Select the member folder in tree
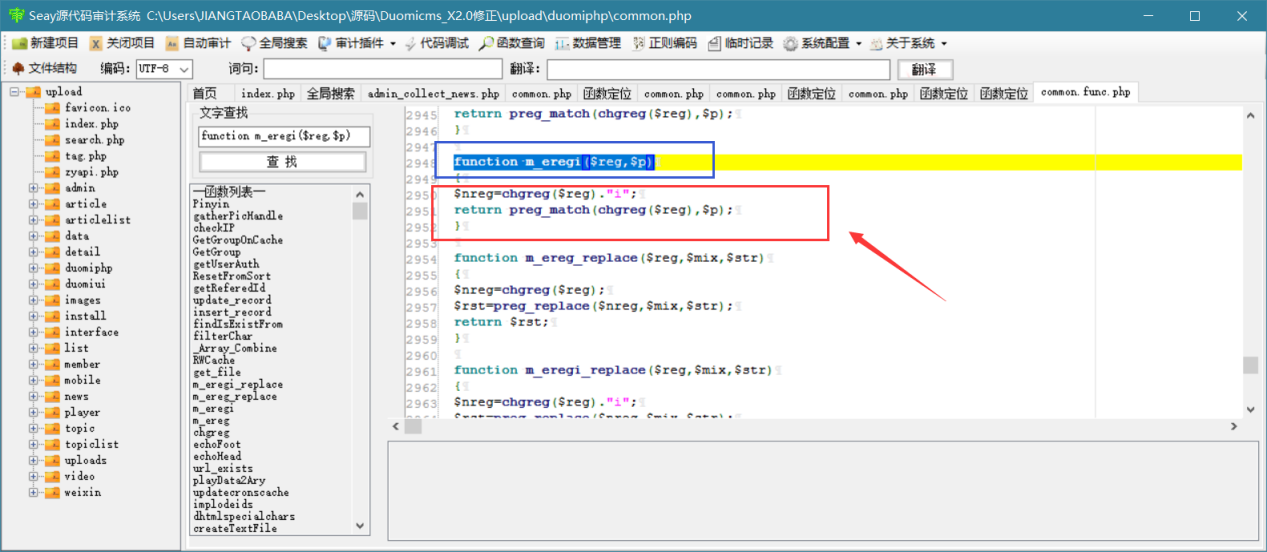 83,364
